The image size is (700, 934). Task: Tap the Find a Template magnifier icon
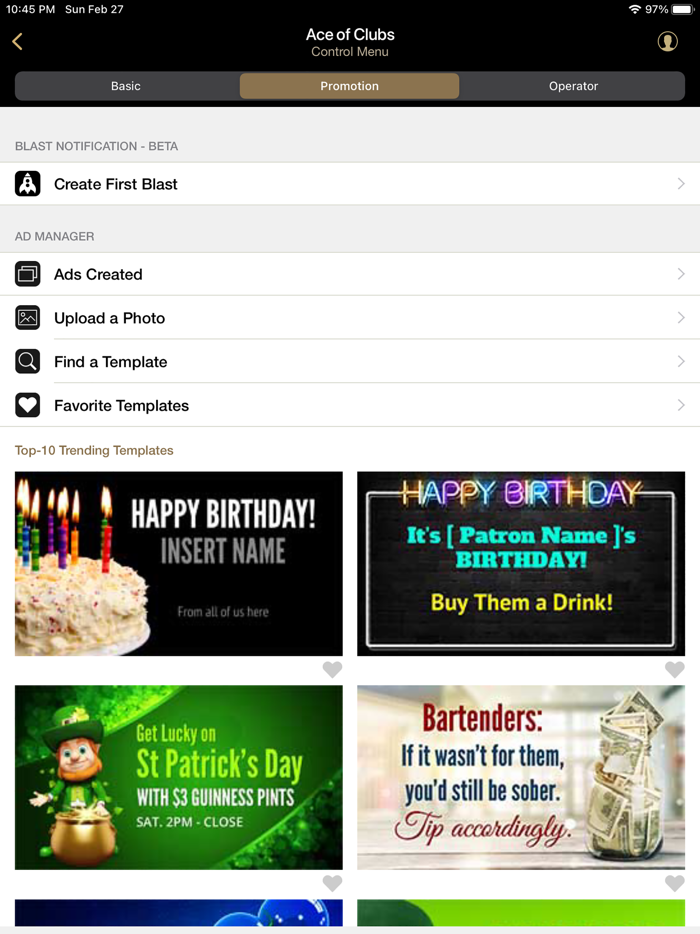point(27,362)
